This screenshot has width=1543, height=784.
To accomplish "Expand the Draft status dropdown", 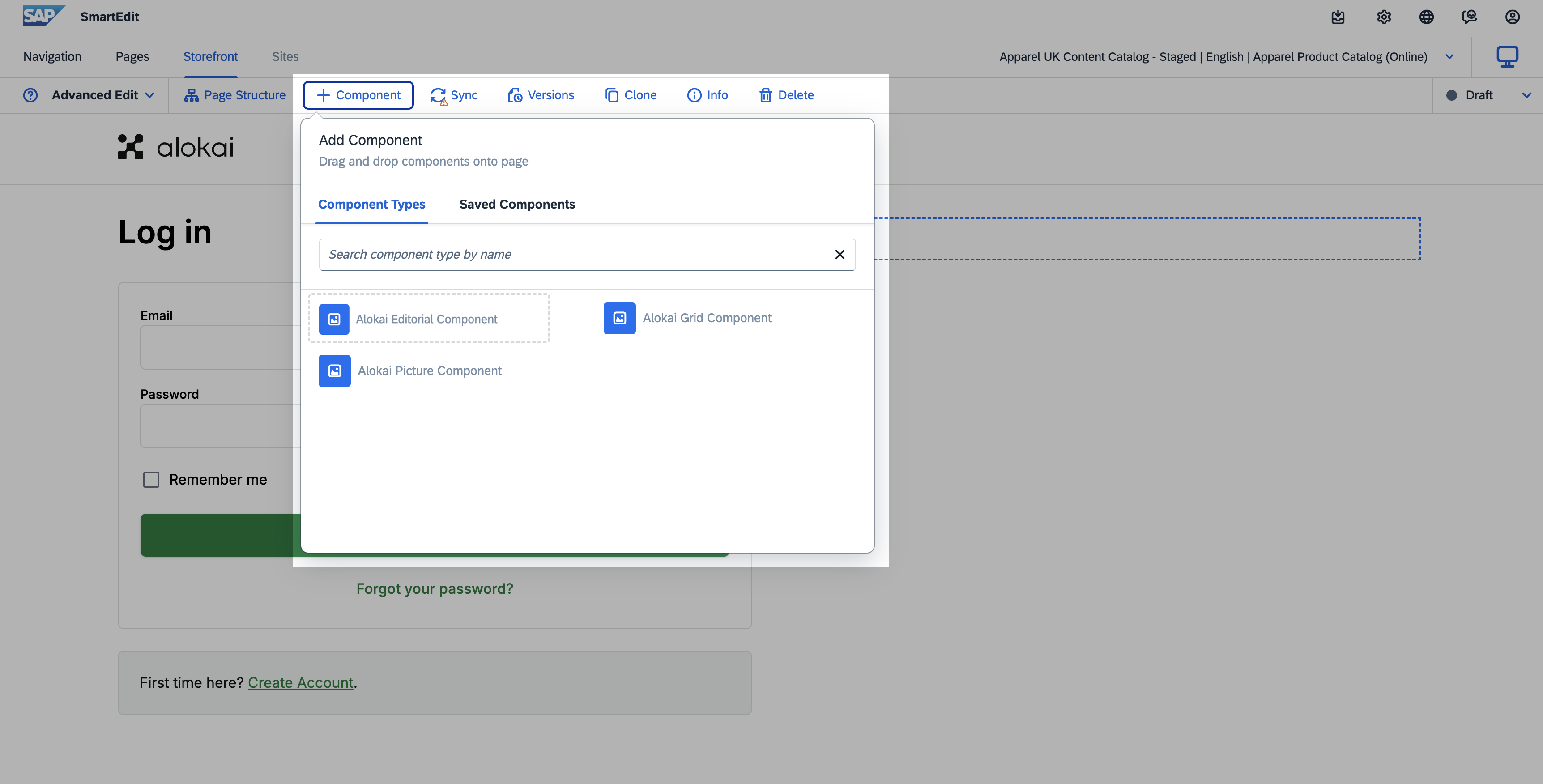I will click(1527, 95).
